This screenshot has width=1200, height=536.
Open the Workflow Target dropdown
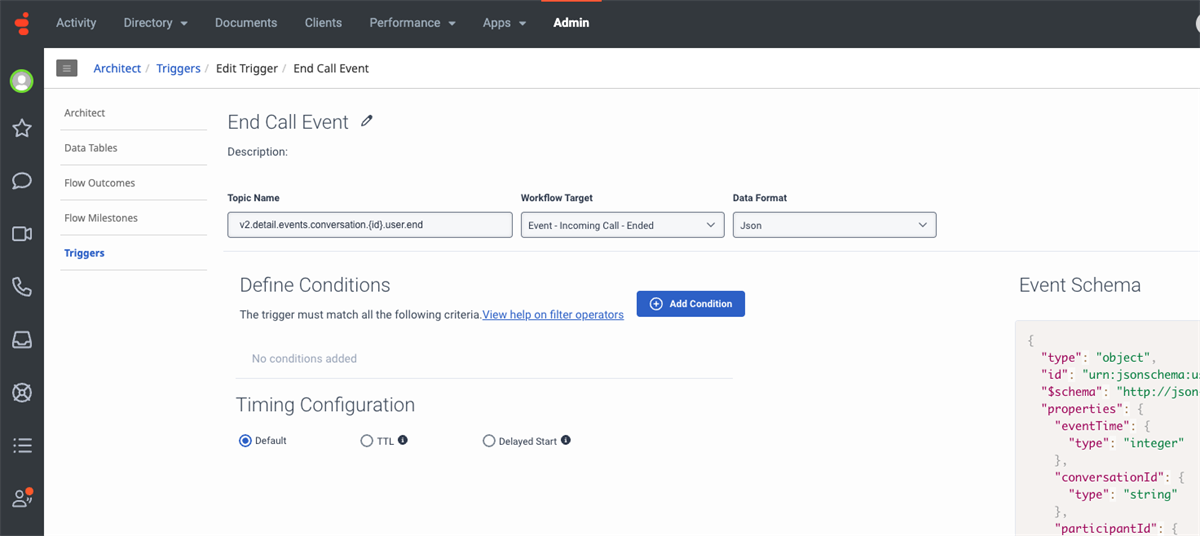tap(622, 225)
